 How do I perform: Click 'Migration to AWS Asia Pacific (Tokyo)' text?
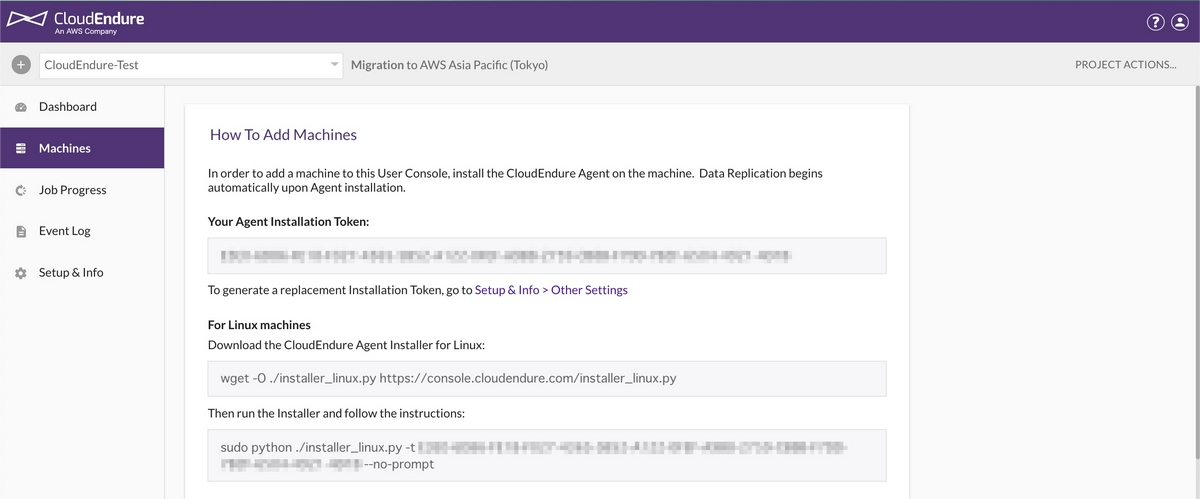pyautogui.click(x=449, y=65)
